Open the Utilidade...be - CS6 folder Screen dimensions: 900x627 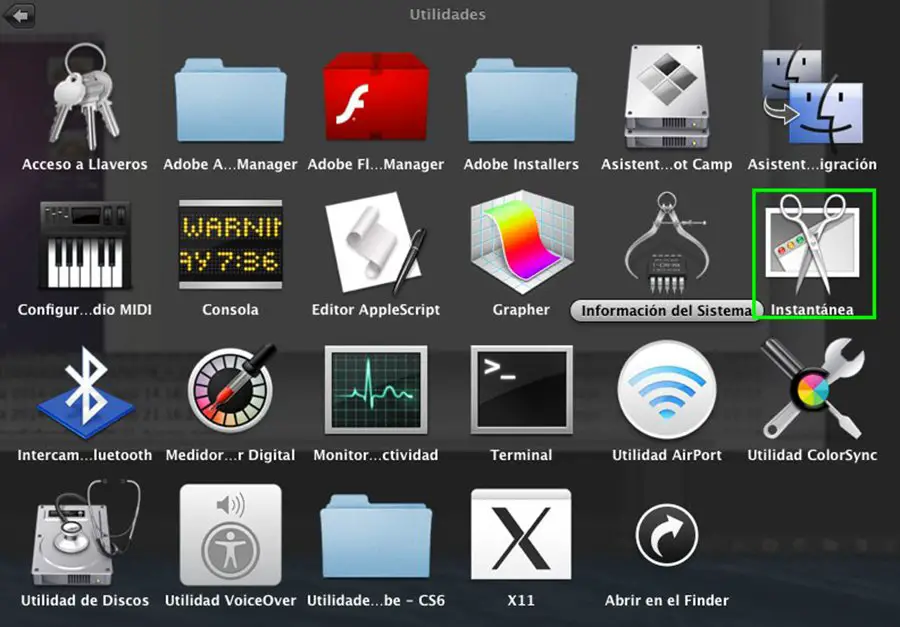376,536
